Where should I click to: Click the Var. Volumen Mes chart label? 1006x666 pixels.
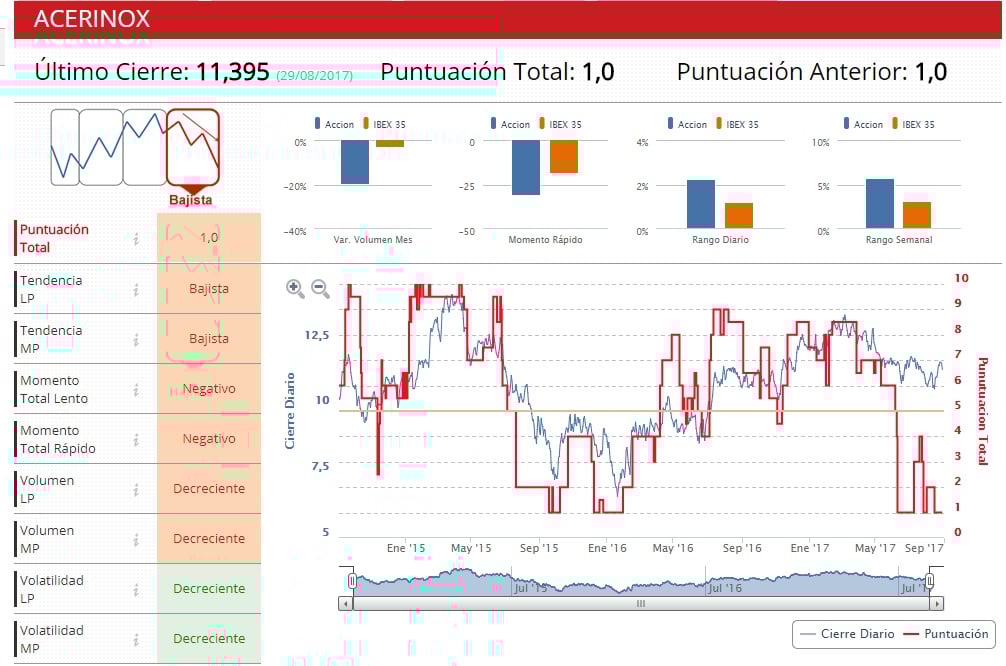(x=373, y=240)
